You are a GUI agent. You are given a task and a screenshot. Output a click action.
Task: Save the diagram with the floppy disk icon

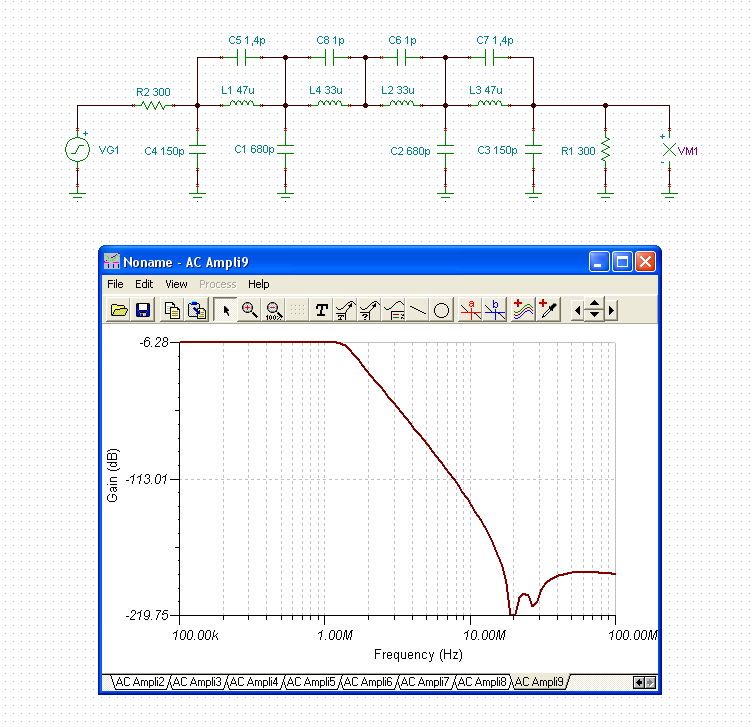click(143, 310)
